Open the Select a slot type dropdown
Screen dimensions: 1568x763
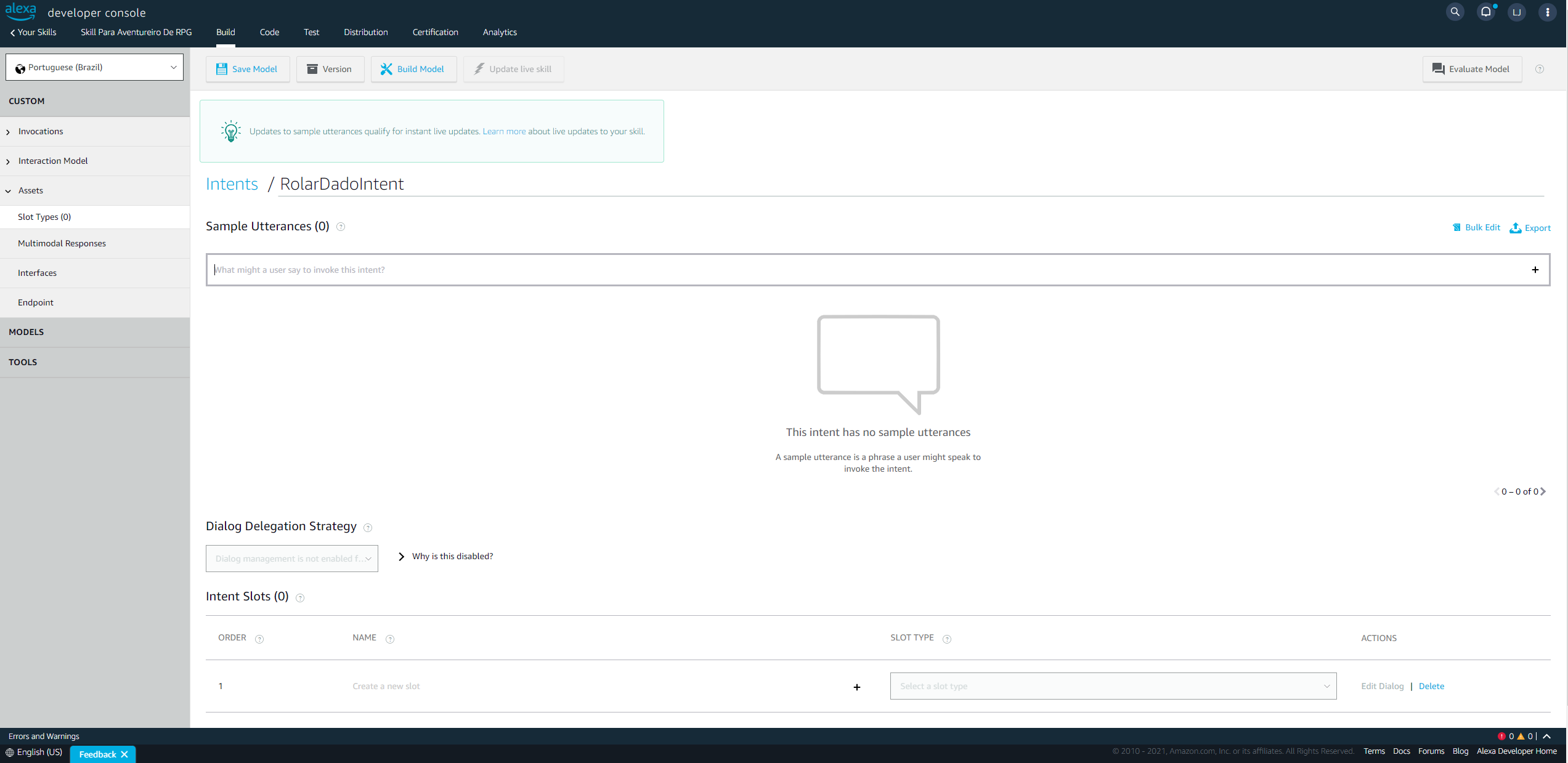[x=1113, y=686]
